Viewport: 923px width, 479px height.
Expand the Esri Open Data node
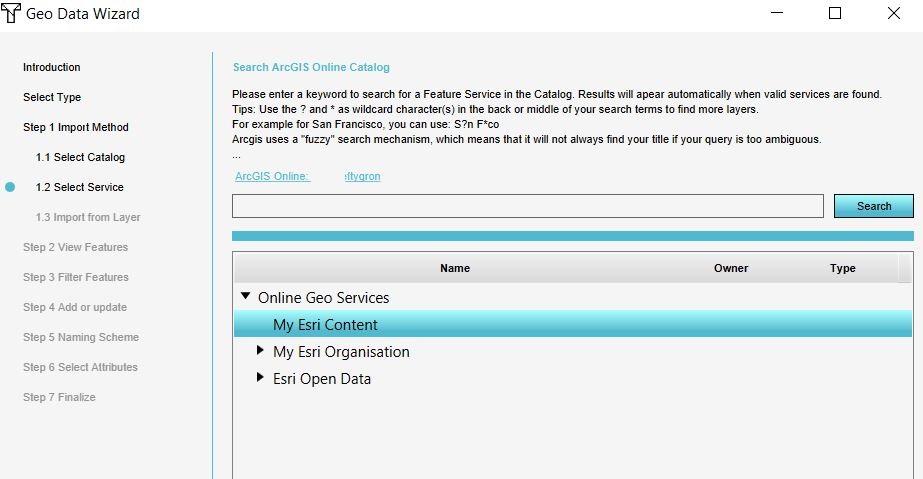261,378
